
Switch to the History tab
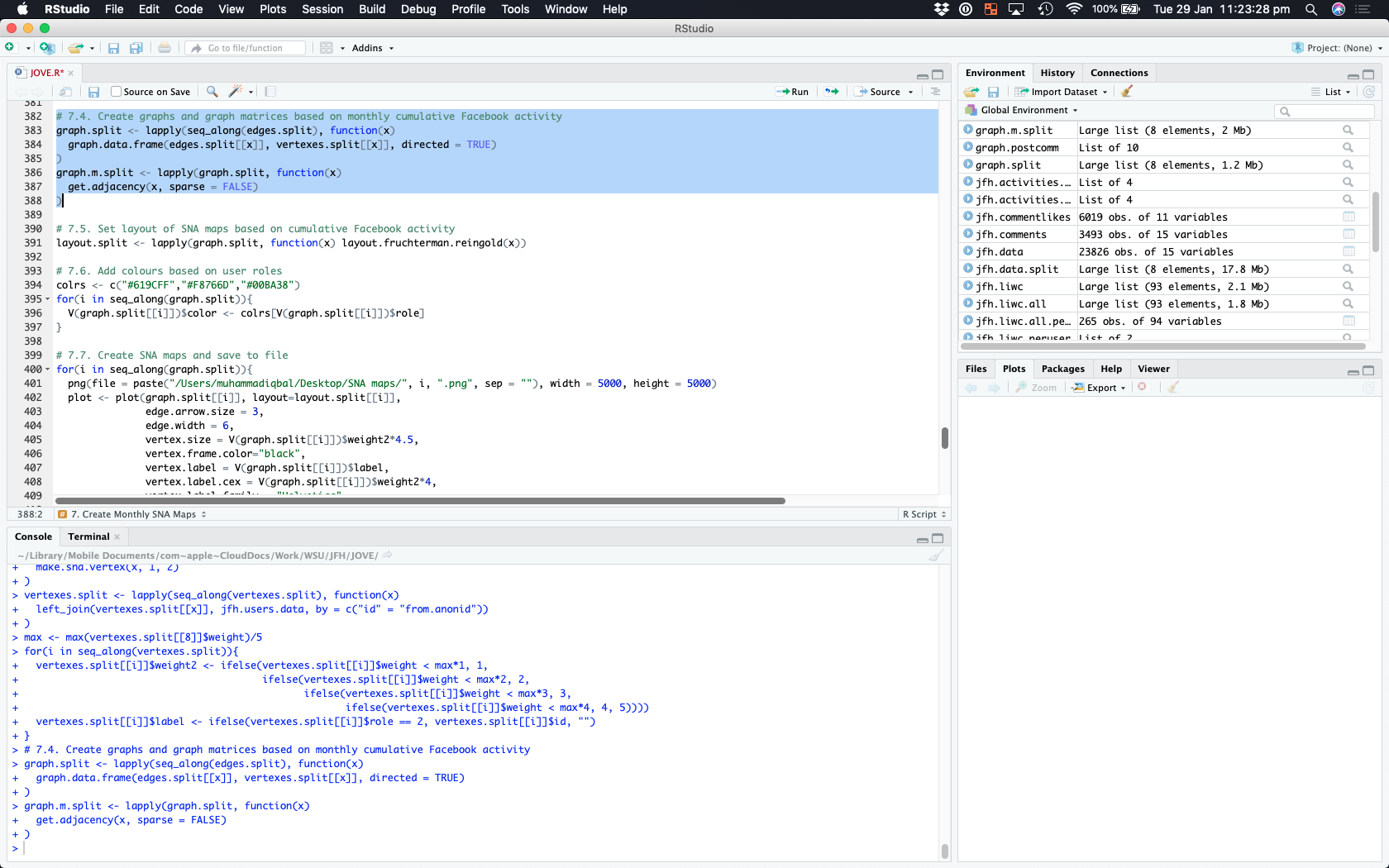click(x=1057, y=73)
